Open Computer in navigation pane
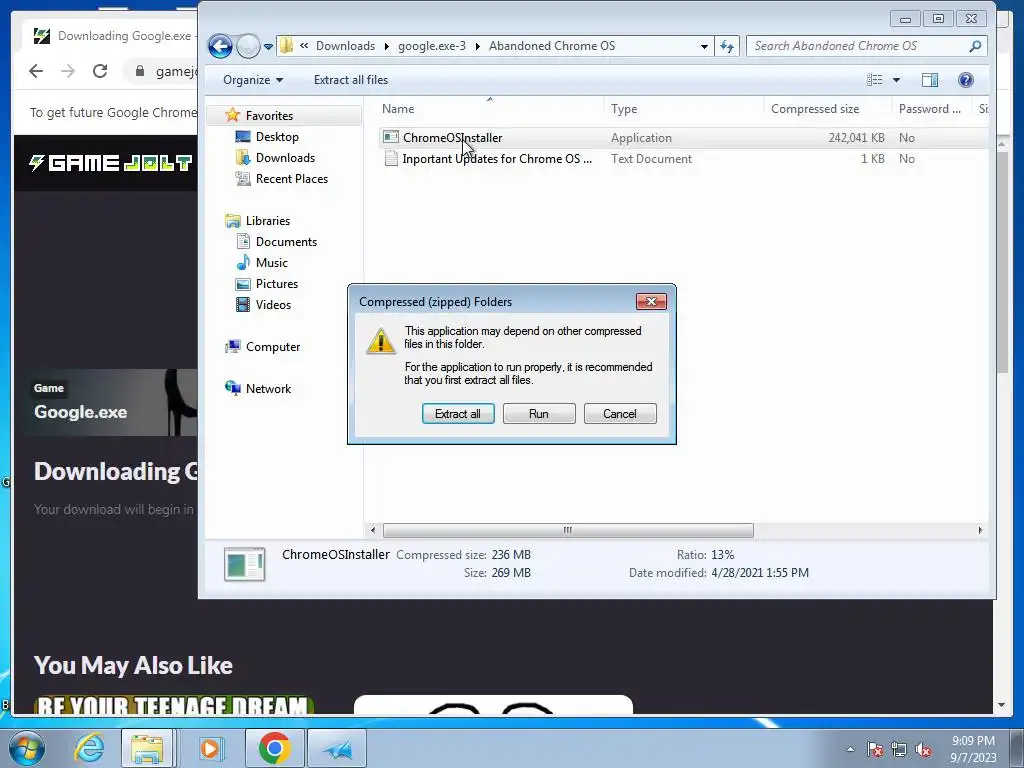1024x768 pixels. pyautogui.click(x=272, y=347)
